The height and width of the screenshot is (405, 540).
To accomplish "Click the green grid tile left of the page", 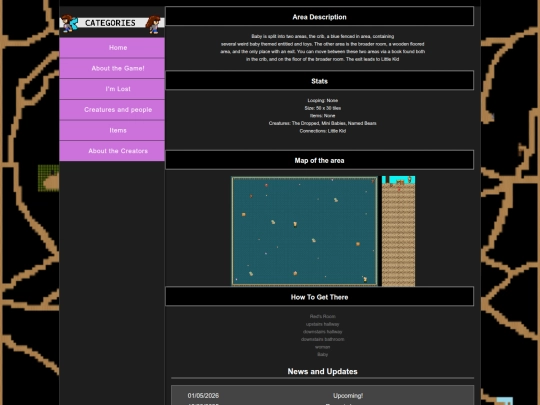I will pos(49,178).
